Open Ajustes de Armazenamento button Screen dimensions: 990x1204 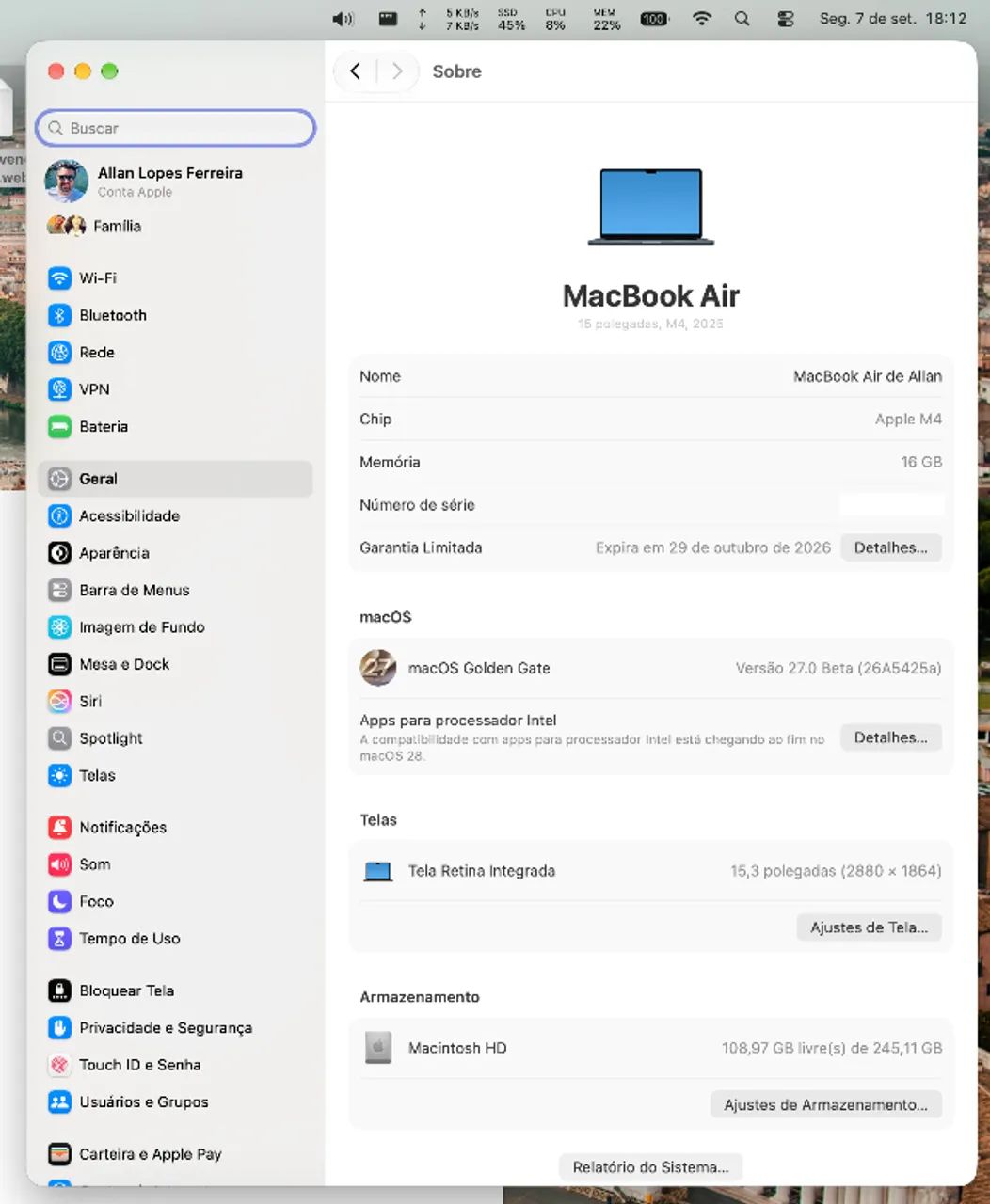tap(826, 1105)
